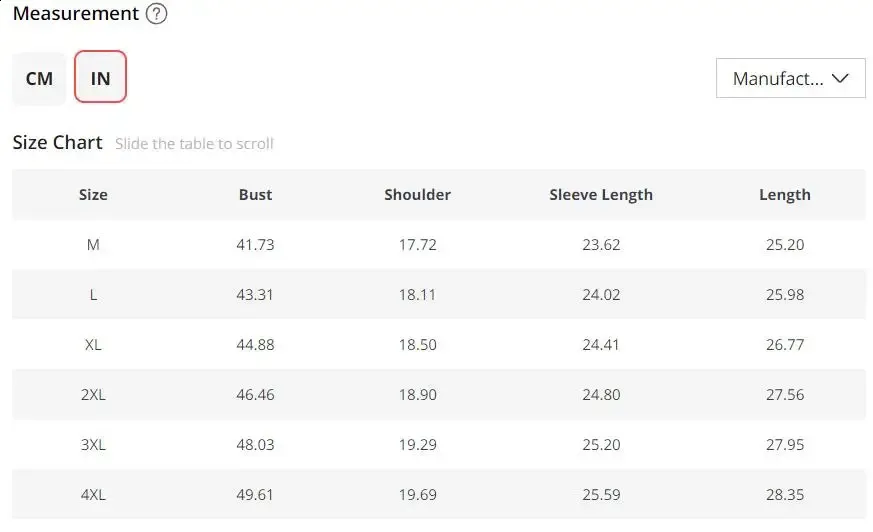
Task: Switch measurement units to CM
Action: 39,78
